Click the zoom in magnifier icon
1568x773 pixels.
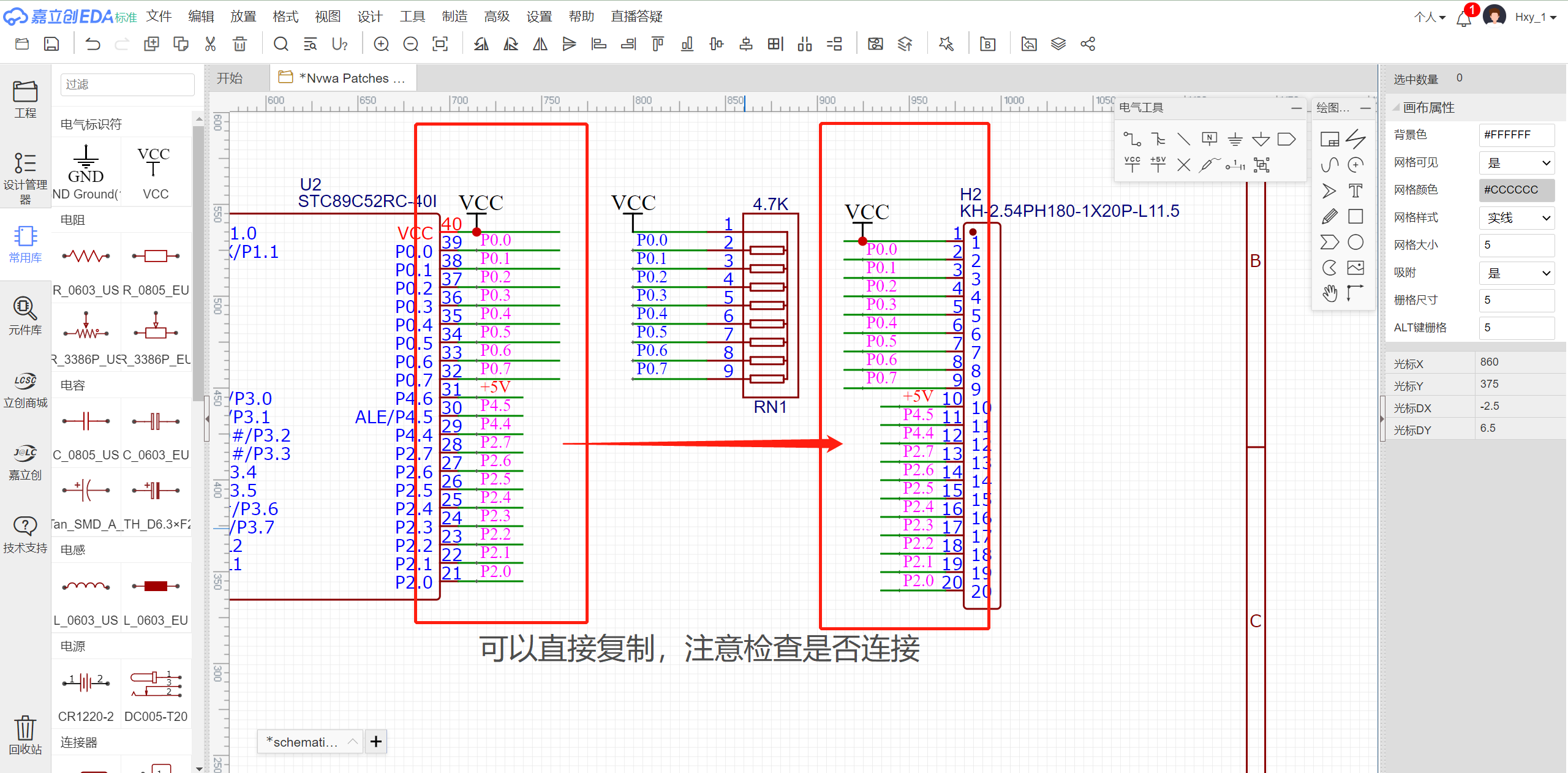click(381, 44)
